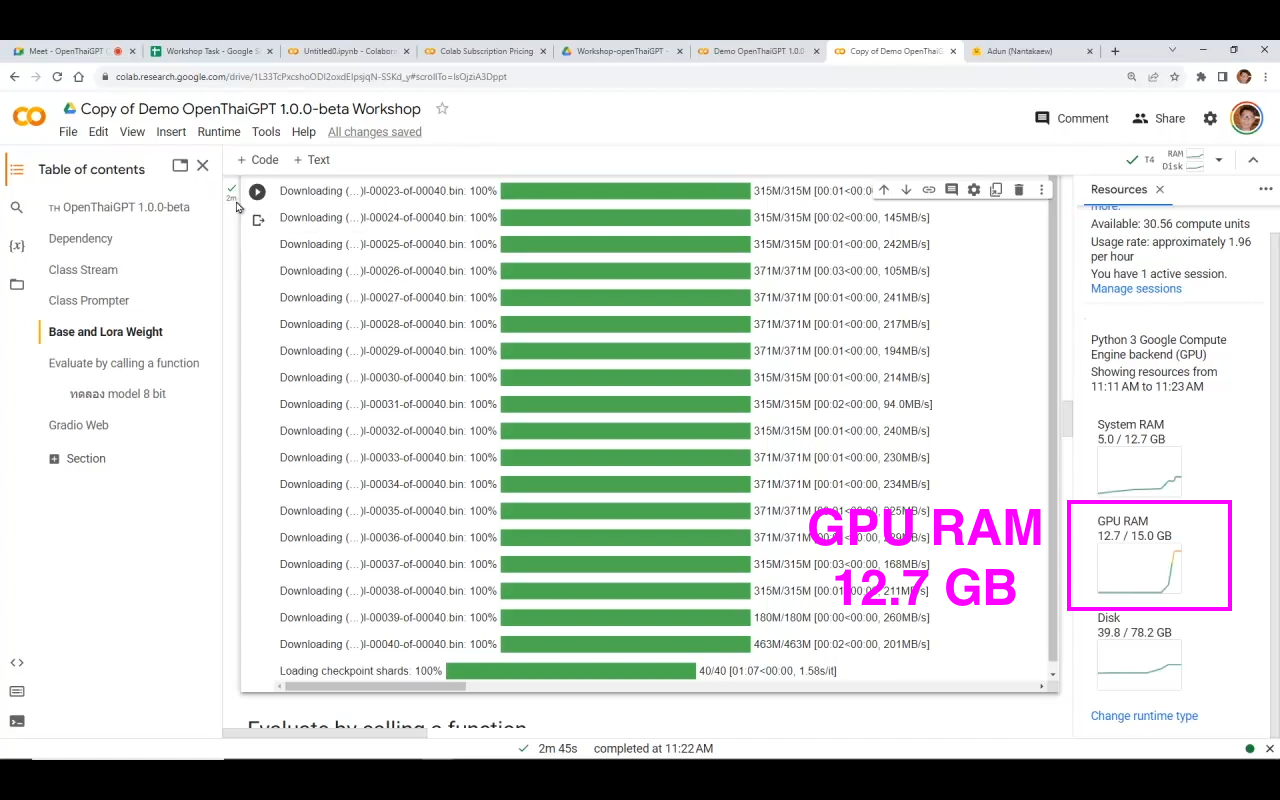
Task: Open the Terminal icon in sidebar
Action: point(16,721)
